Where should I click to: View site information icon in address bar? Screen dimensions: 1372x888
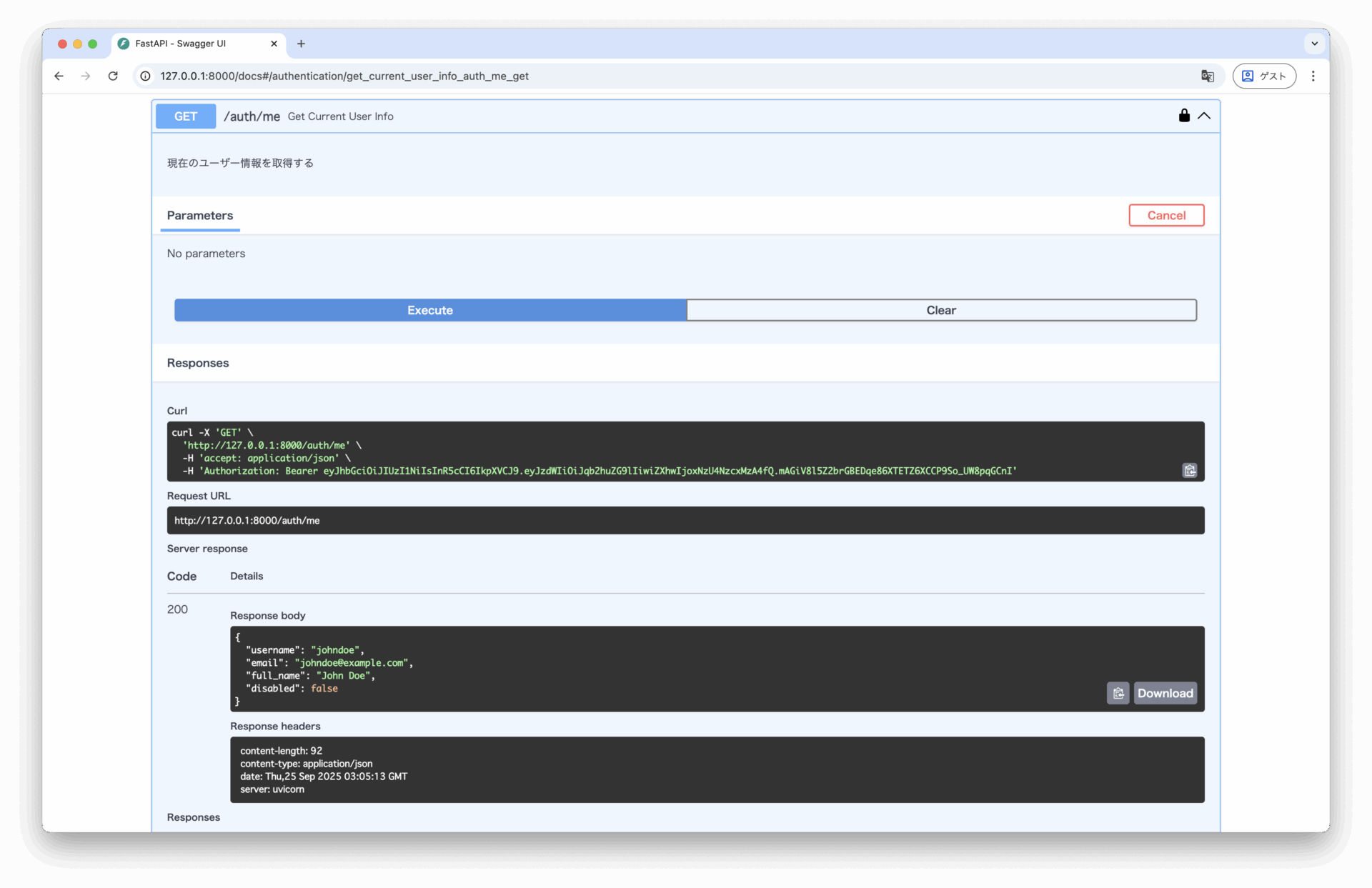(145, 76)
